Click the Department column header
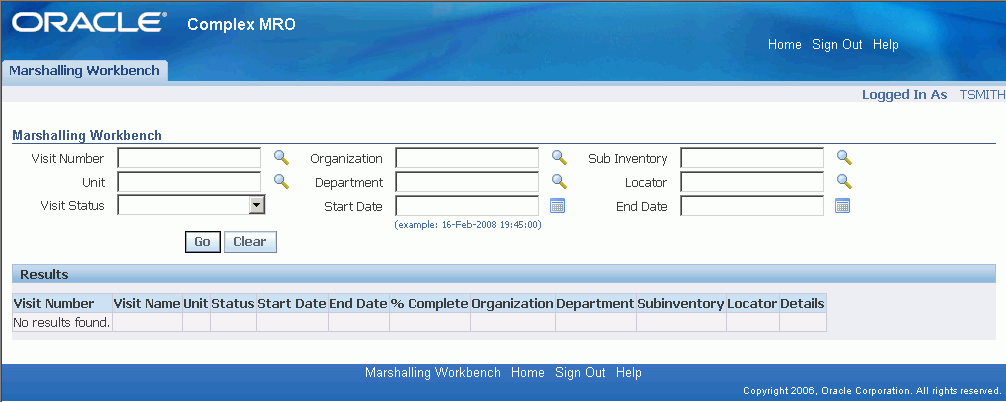Viewport: 1006px width, 402px height. point(595,303)
